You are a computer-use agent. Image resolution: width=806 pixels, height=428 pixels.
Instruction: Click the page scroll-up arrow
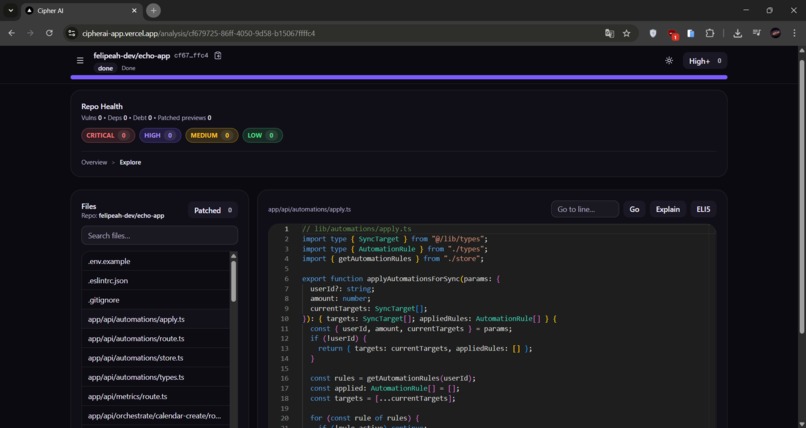(801, 50)
